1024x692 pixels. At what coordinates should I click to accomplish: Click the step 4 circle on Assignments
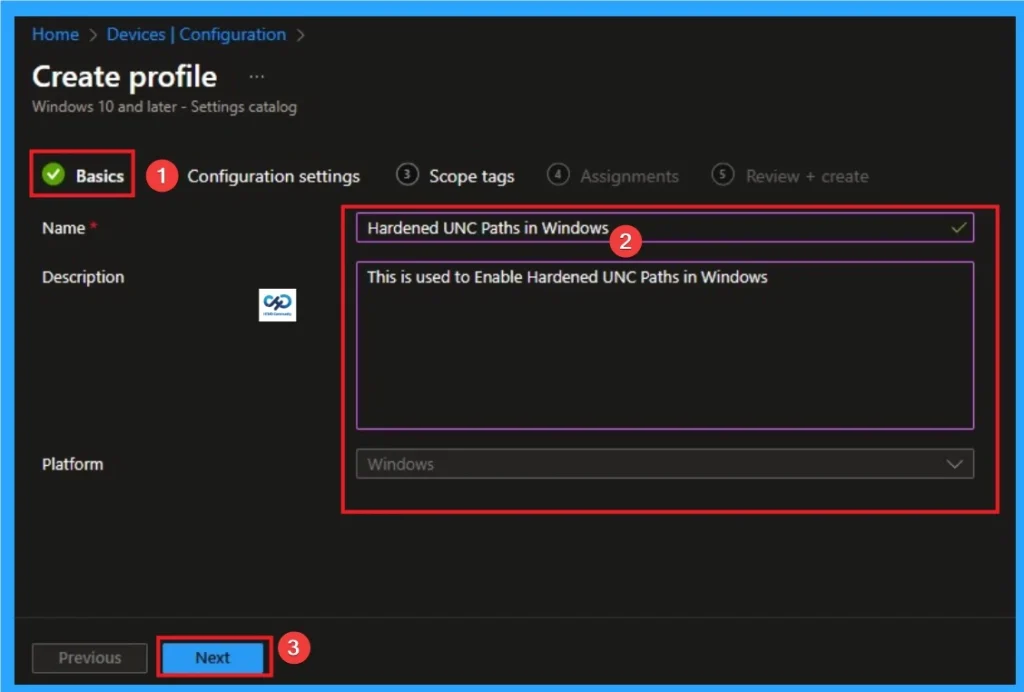(558, 175)
